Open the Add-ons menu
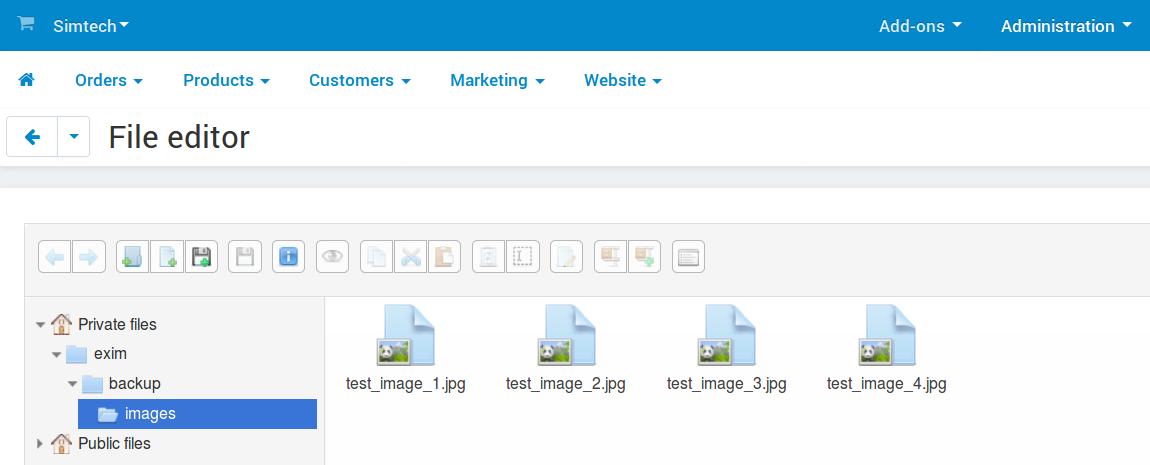Viewport: 1150px width, 465px height. tap(920, 26)
